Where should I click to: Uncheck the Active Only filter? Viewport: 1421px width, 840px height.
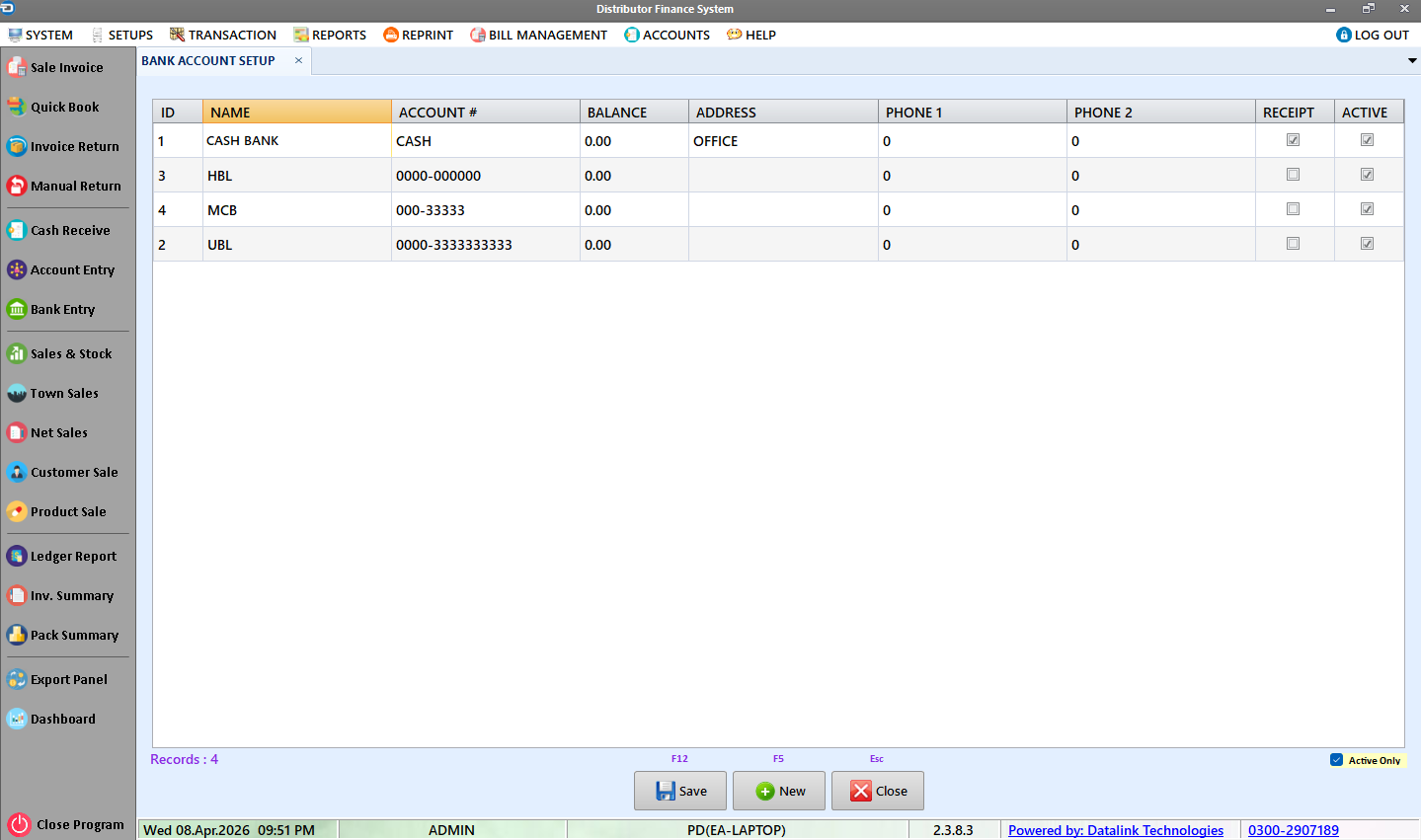pos(1336,760)
